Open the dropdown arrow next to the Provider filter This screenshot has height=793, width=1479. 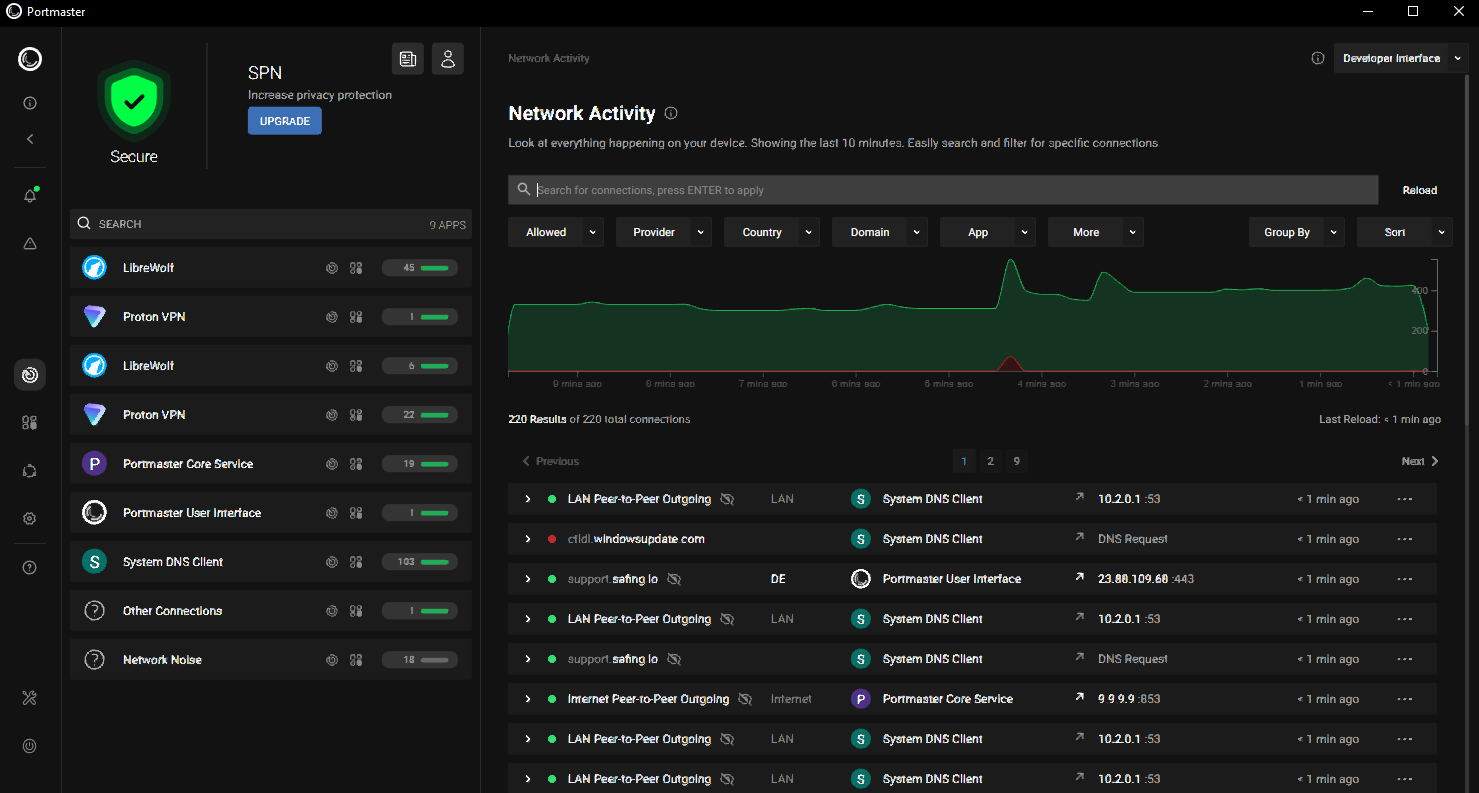pos(701,232)
